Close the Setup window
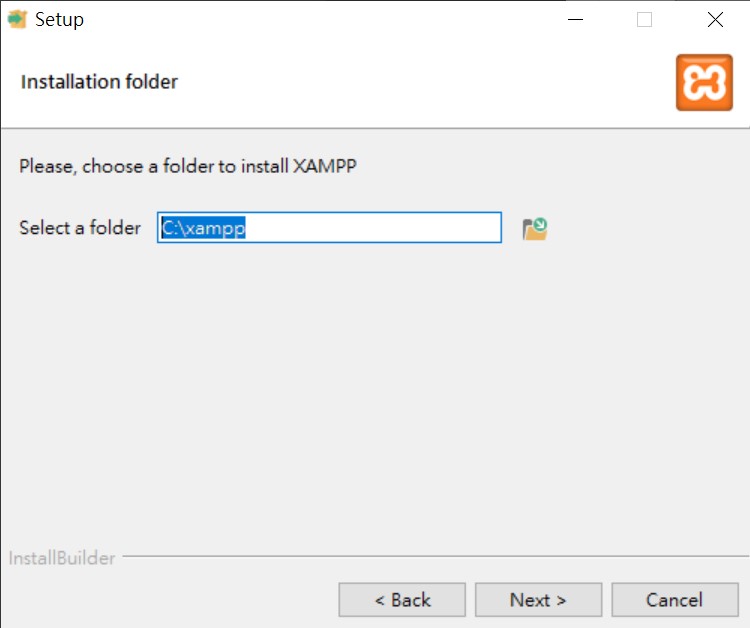 (715, 20)
